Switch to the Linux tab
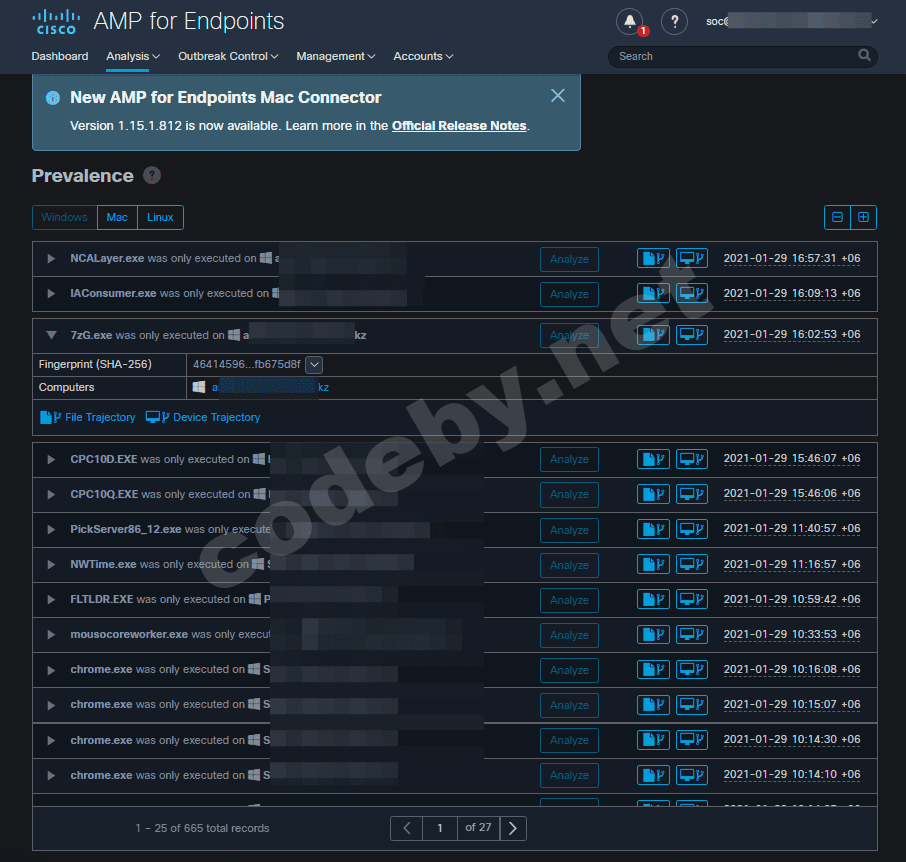 click(160, 217)
